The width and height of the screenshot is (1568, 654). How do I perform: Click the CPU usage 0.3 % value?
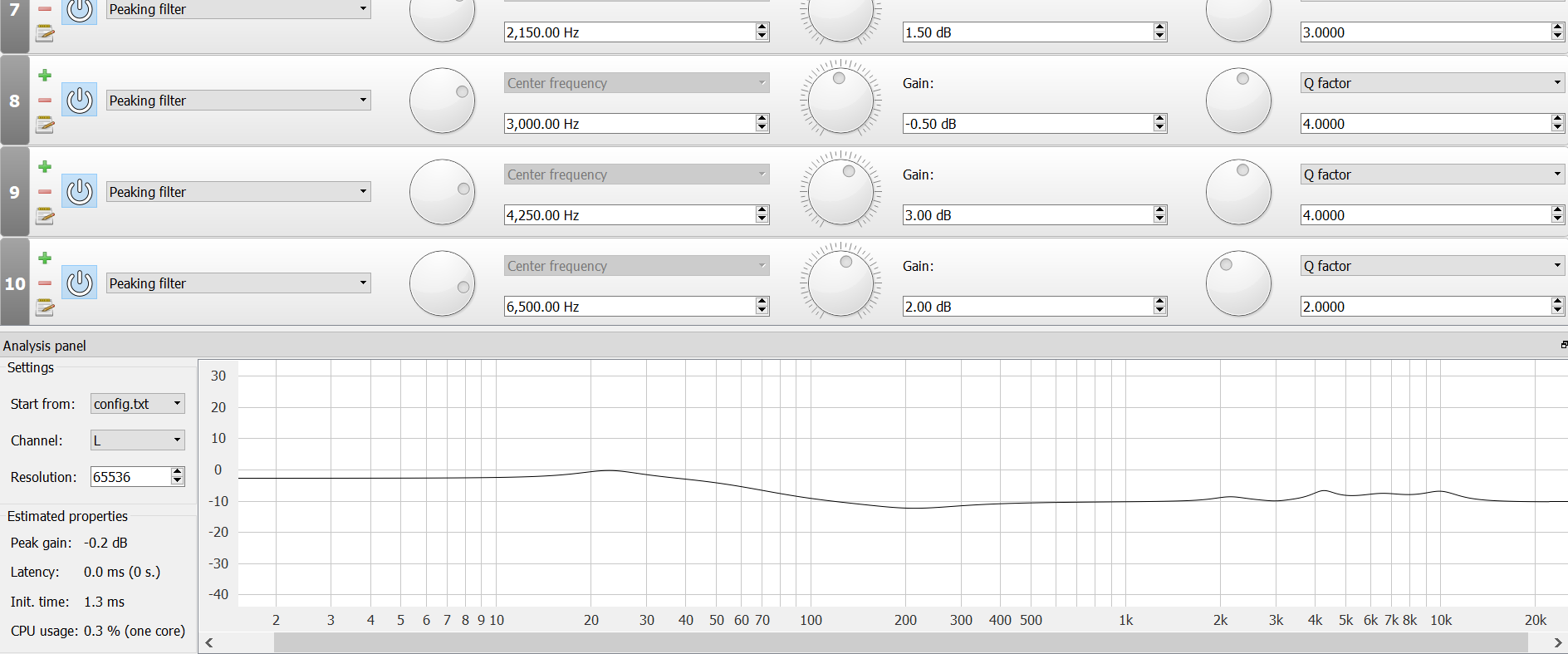[135, 631]
